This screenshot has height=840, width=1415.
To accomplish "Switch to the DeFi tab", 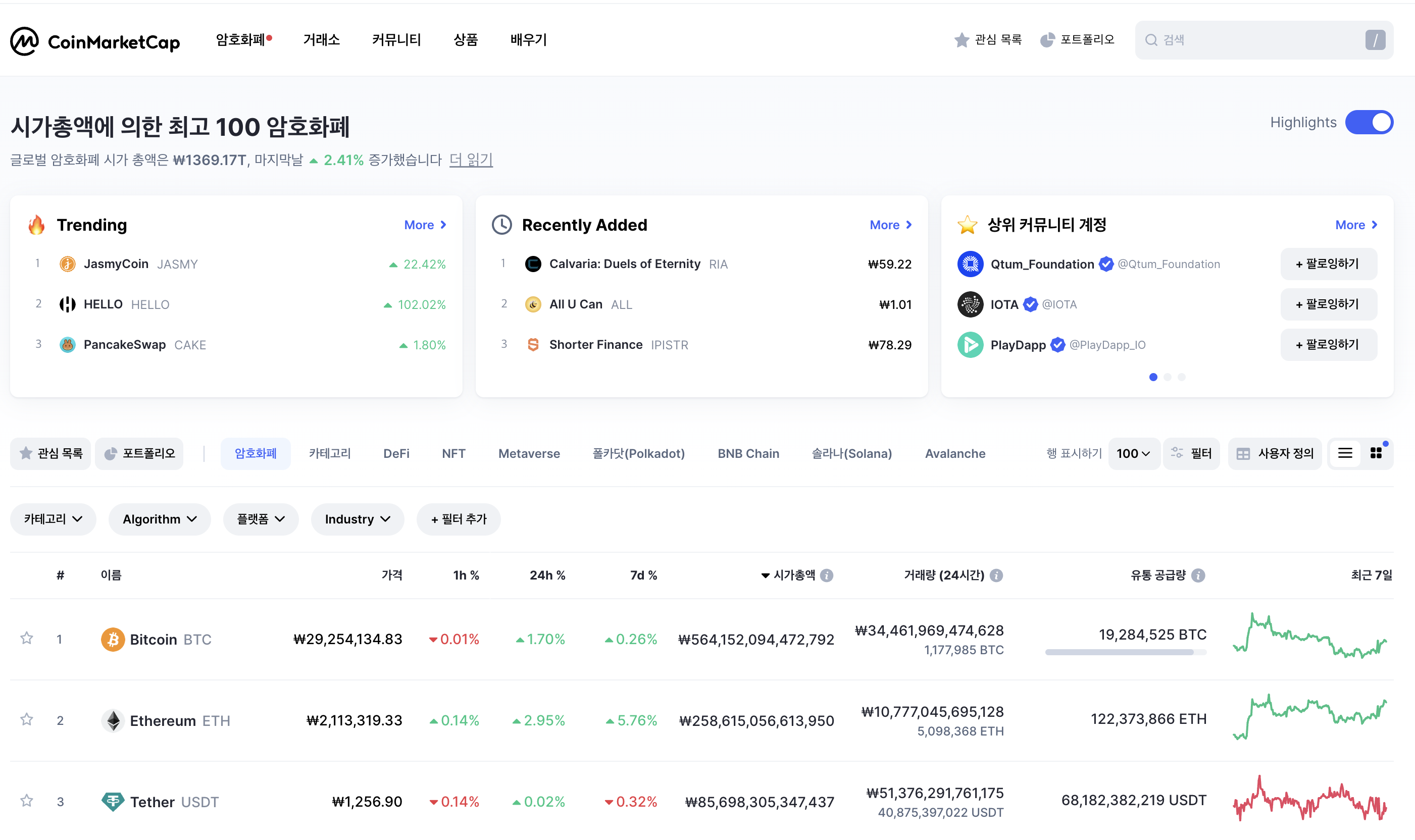I will (396, 453).
